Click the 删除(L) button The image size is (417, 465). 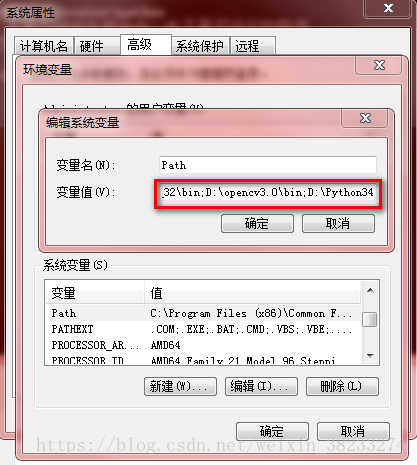(x=342, y=386)
